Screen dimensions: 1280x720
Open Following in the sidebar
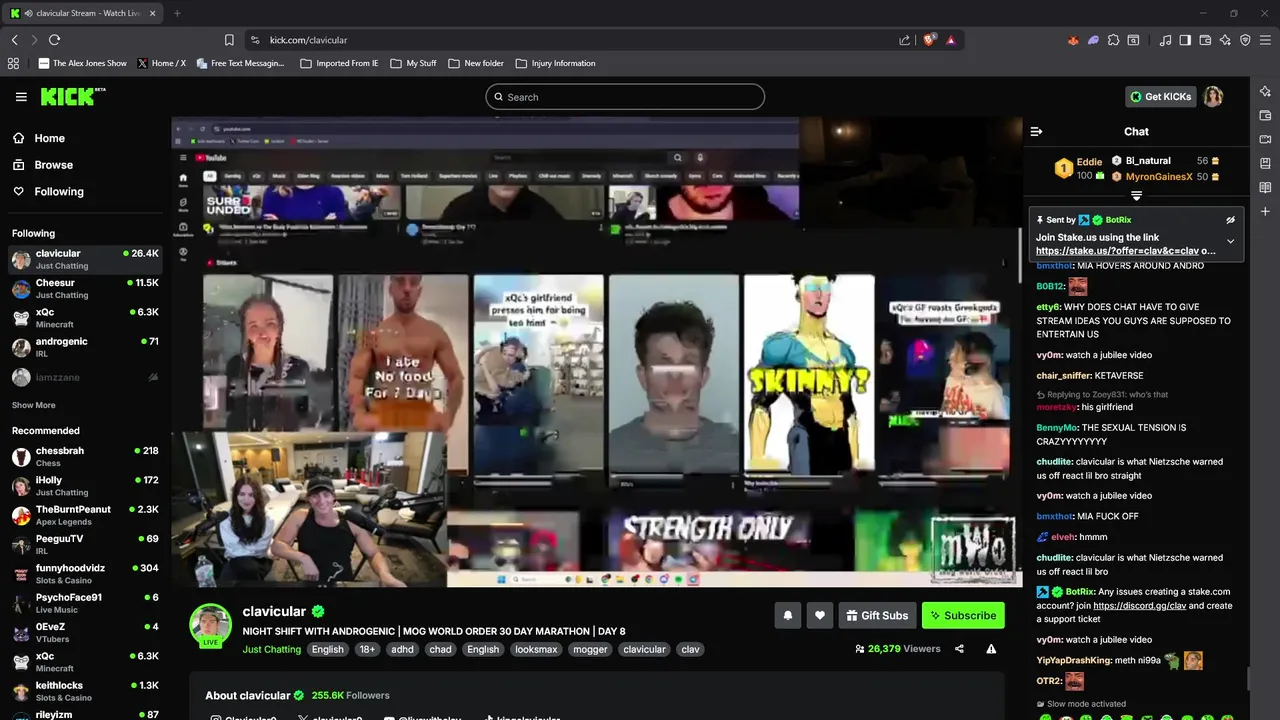click(x=59, y=192)
